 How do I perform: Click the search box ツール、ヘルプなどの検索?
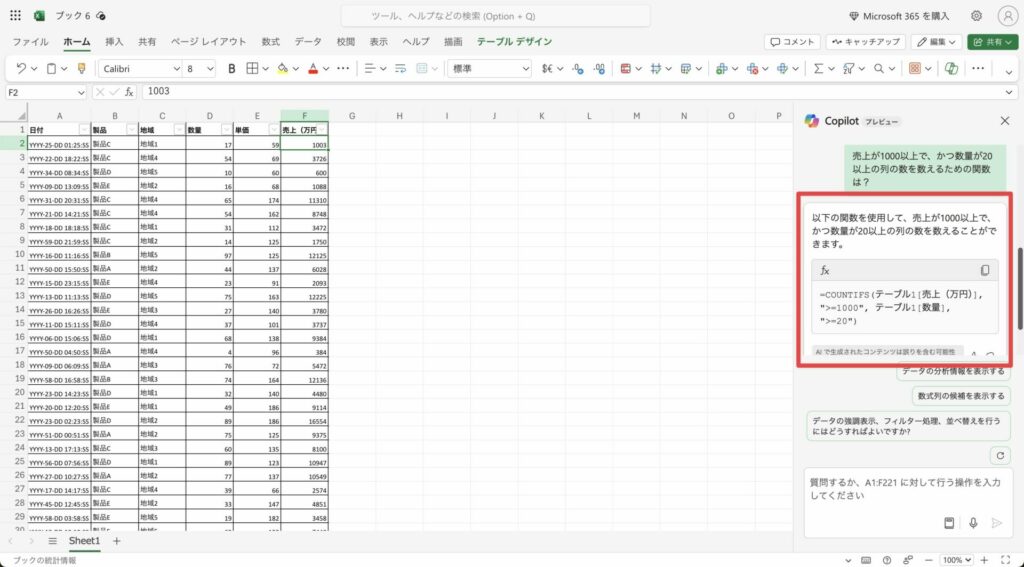496,16
